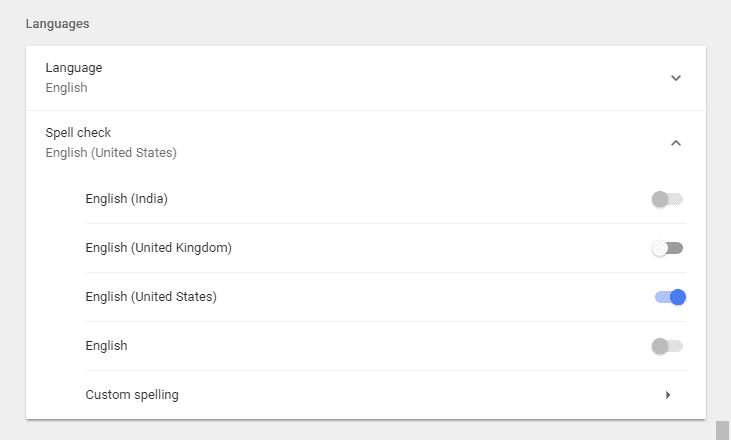
Task: Click the vertical scrollbar thumb
Action: click(x=722, y=430)
